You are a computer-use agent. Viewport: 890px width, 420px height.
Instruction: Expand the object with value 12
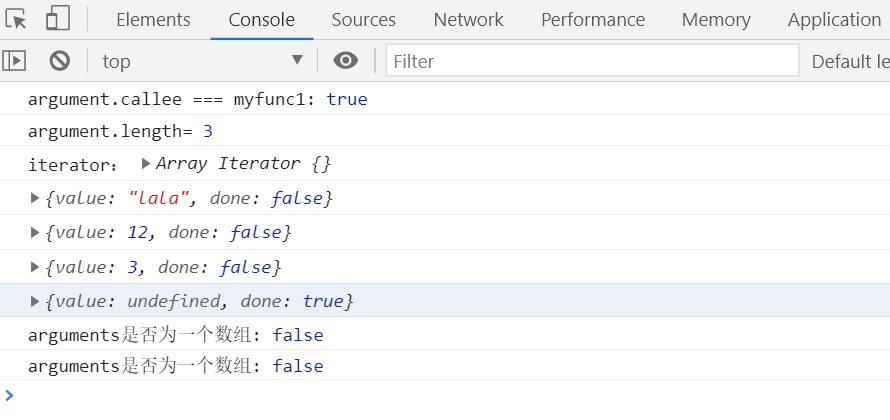[x=36, y=232]
